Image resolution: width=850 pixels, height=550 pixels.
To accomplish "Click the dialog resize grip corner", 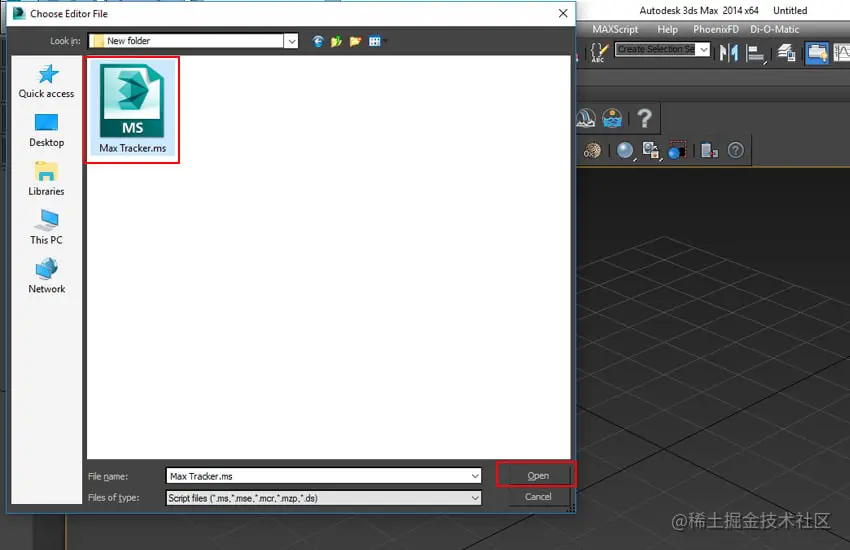I will point(571,509).
